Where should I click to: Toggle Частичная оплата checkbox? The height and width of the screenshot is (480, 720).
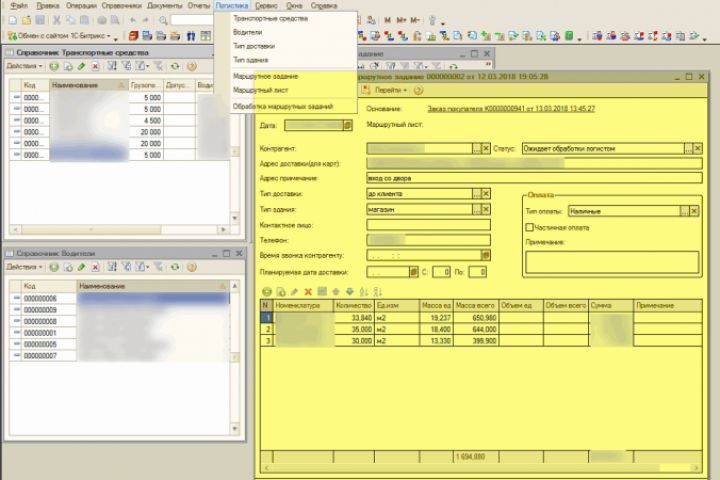point(529,227)
